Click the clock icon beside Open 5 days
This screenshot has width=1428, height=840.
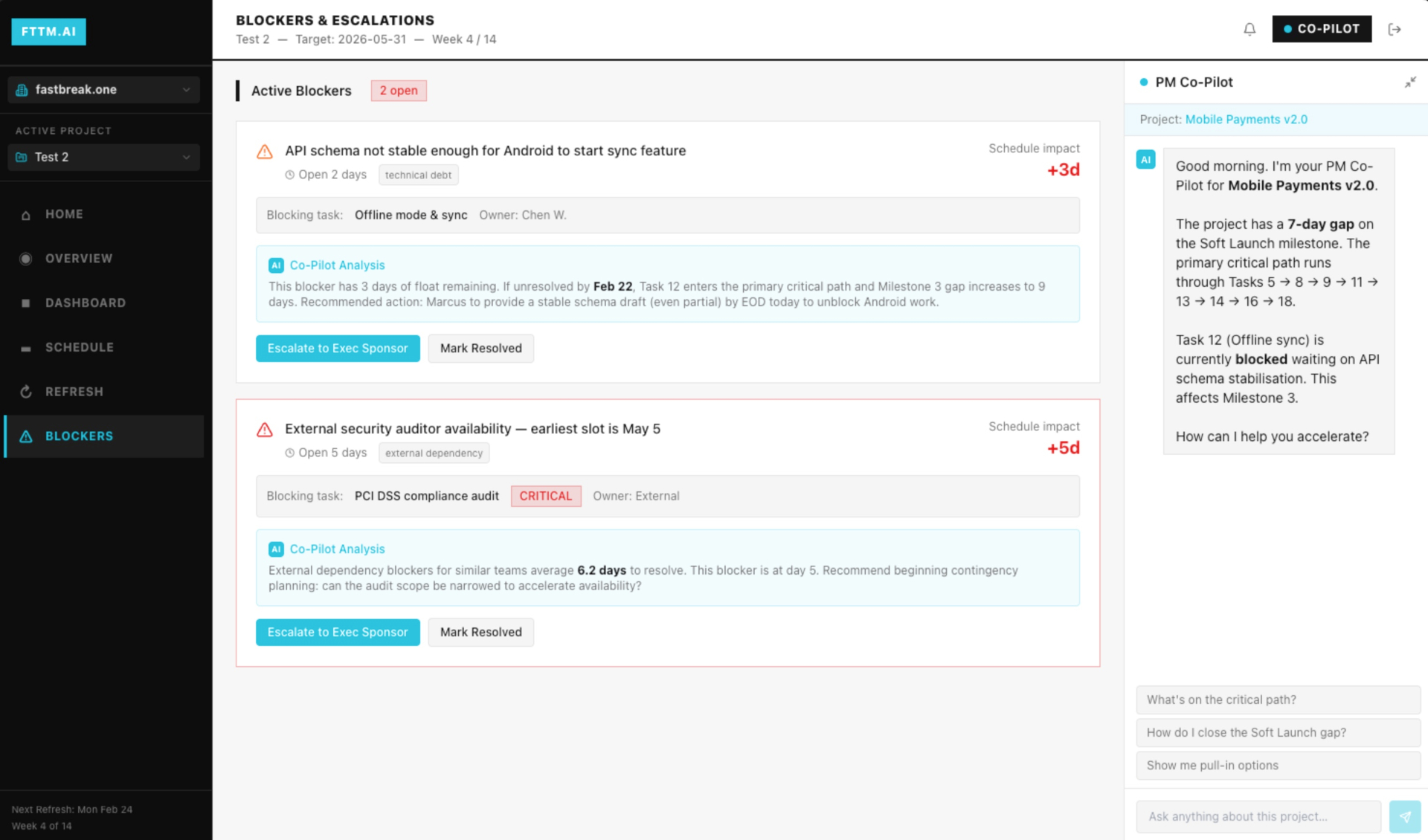click(289, 453)
